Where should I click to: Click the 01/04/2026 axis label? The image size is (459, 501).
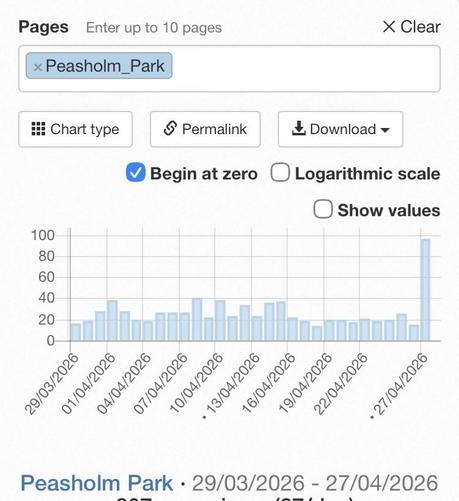click(x=88, y=383)
